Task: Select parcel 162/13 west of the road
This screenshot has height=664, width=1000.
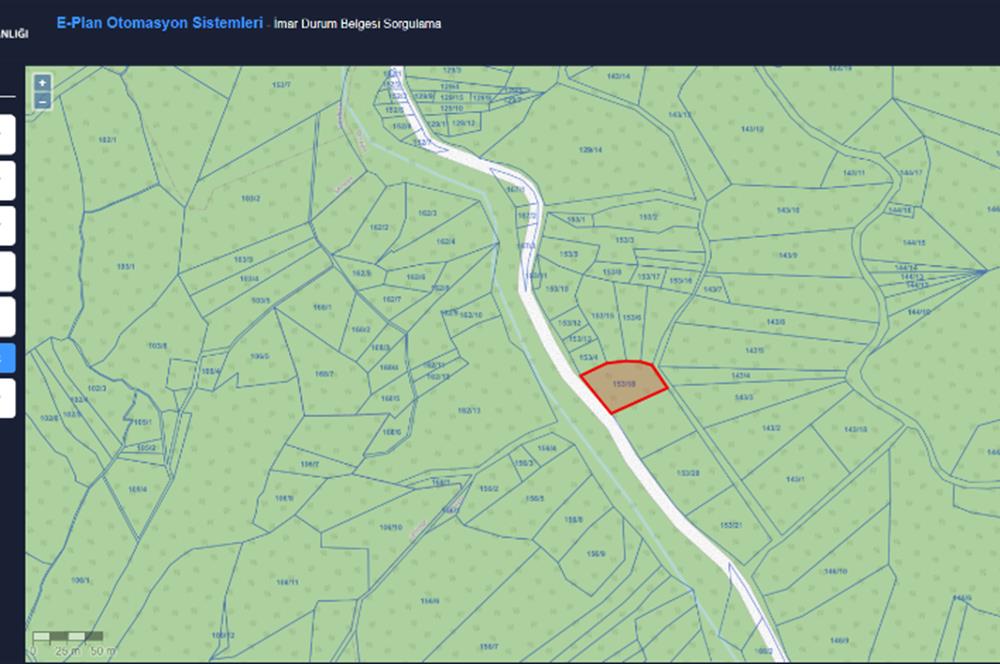Action: [469, 410]
